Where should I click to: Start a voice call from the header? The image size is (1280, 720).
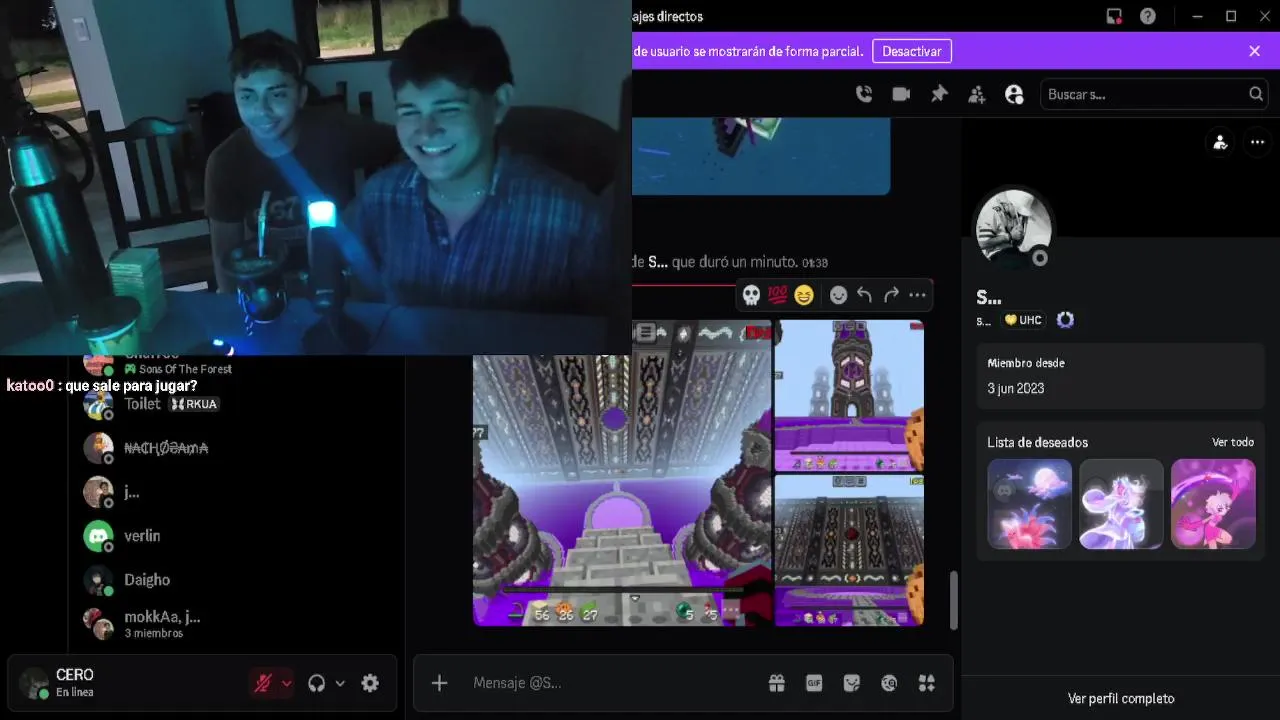point(864,94)
